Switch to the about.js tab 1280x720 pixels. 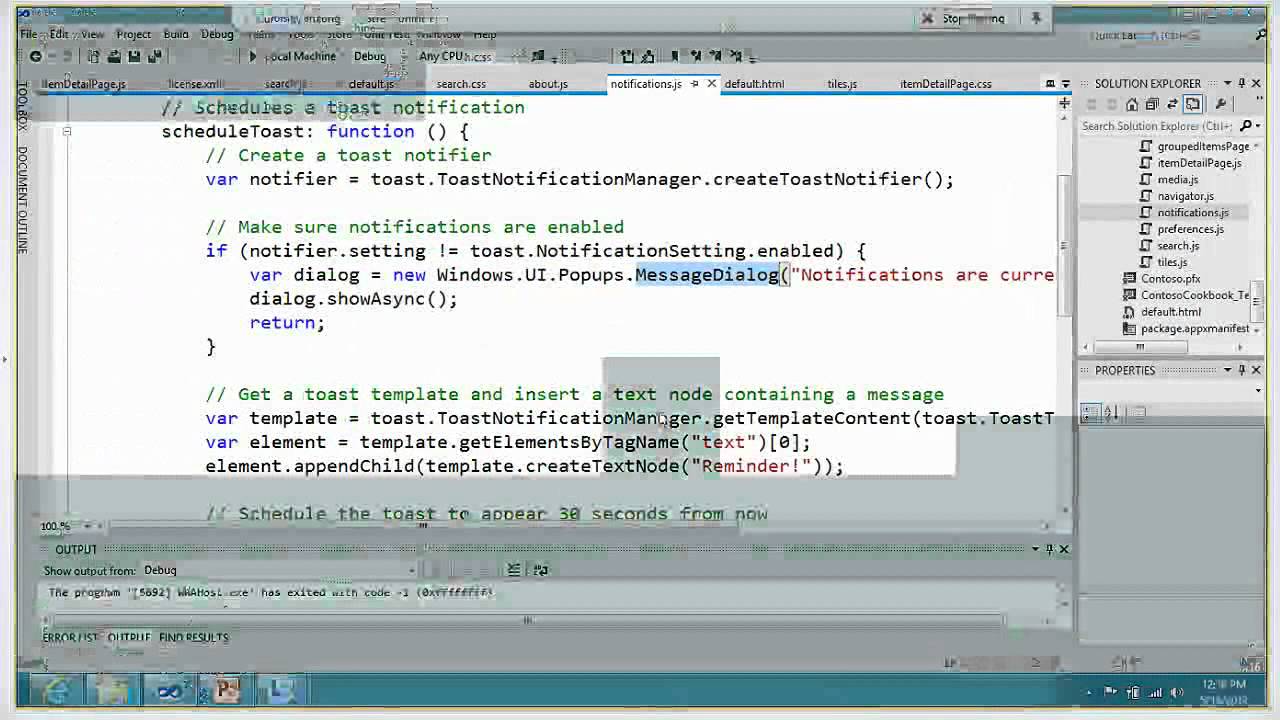point(548,84)
